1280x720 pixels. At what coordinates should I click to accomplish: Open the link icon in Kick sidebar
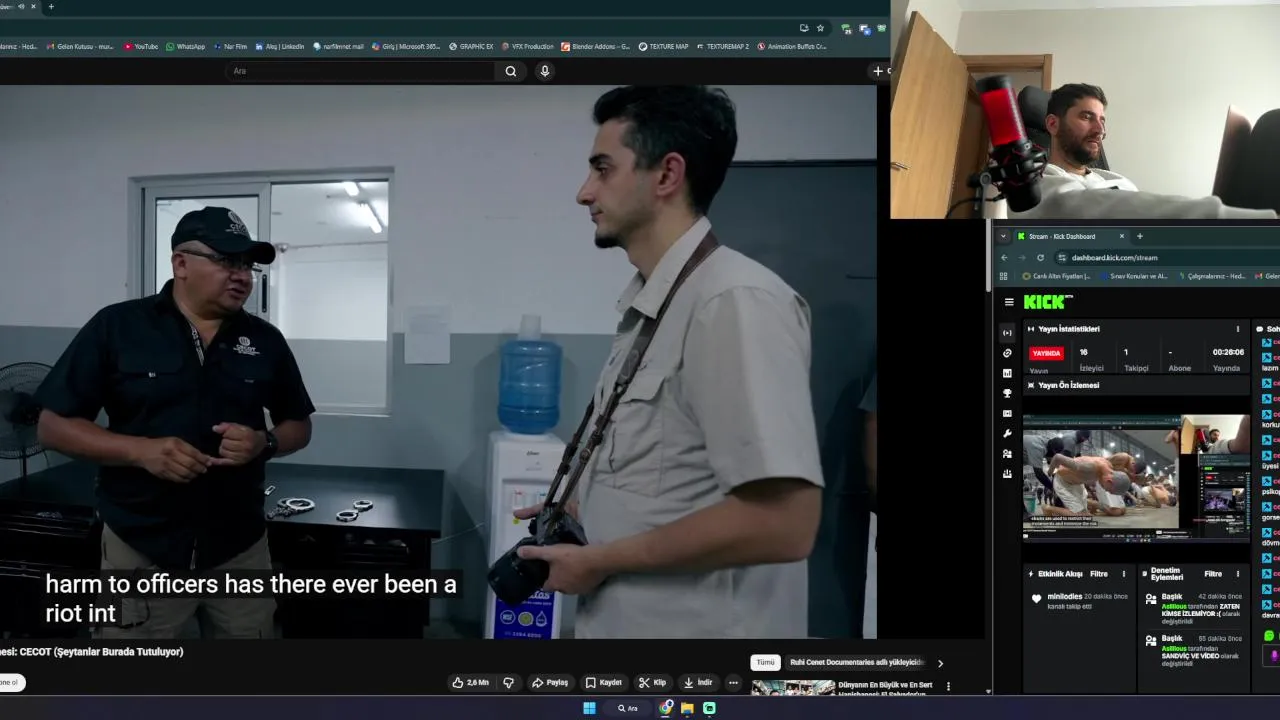pos(1007,353)
